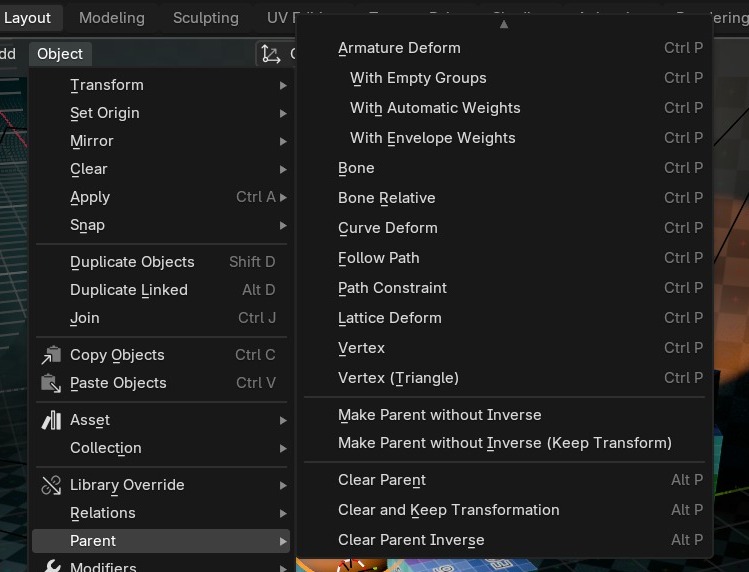The image size is (749, 572).
Task: Click the transform orientation axes icon
Action: pyautogui.click(x=271, y=54)
